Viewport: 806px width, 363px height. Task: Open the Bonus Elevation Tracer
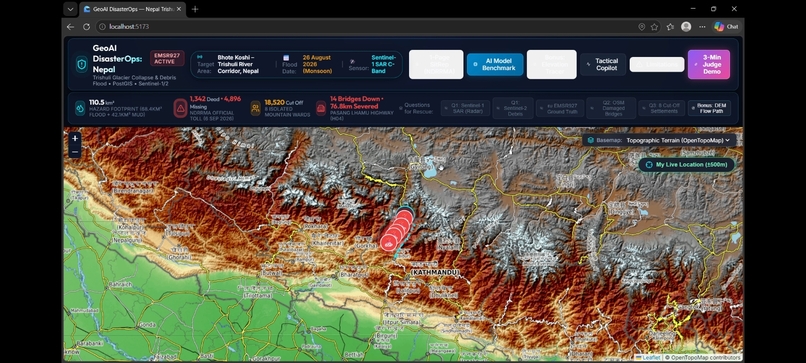[x=552, y=64]
